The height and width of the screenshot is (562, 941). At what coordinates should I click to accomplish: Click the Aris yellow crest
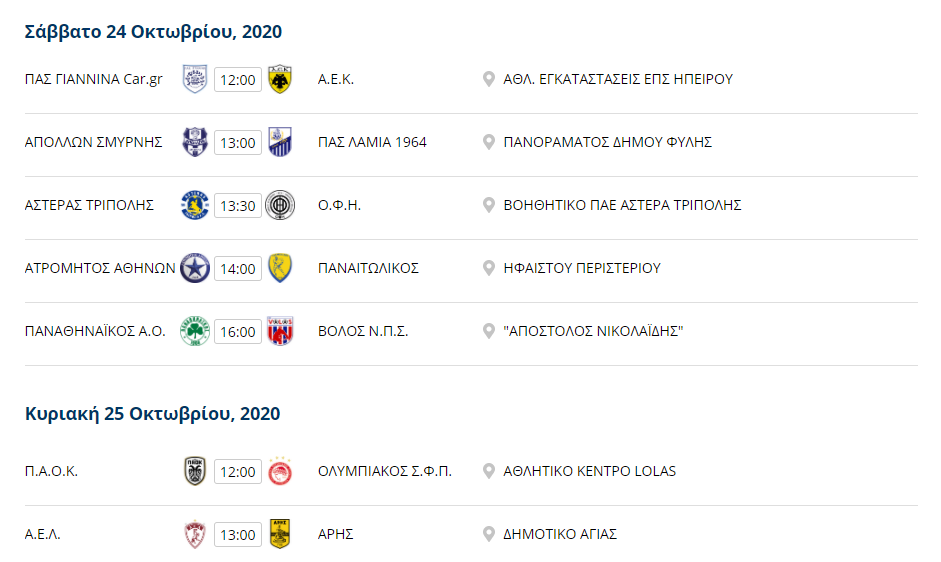click(280, 534)
